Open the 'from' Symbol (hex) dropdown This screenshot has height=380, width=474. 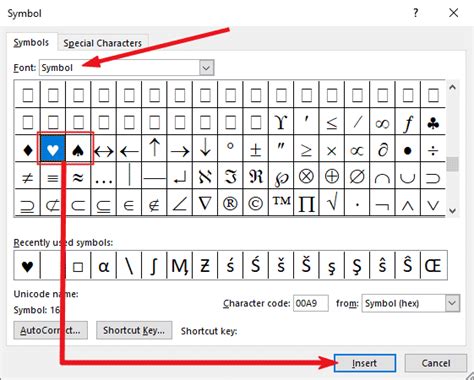click(x=452, y=303)
